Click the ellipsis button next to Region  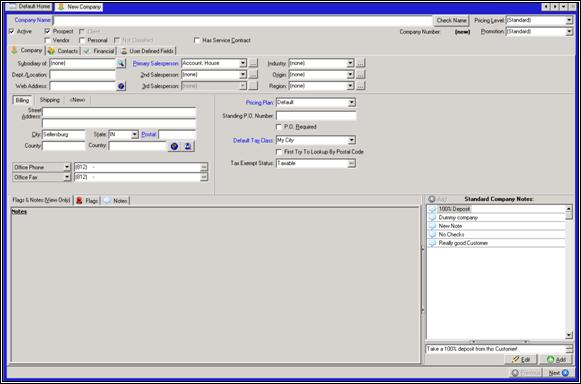[361, 86]
